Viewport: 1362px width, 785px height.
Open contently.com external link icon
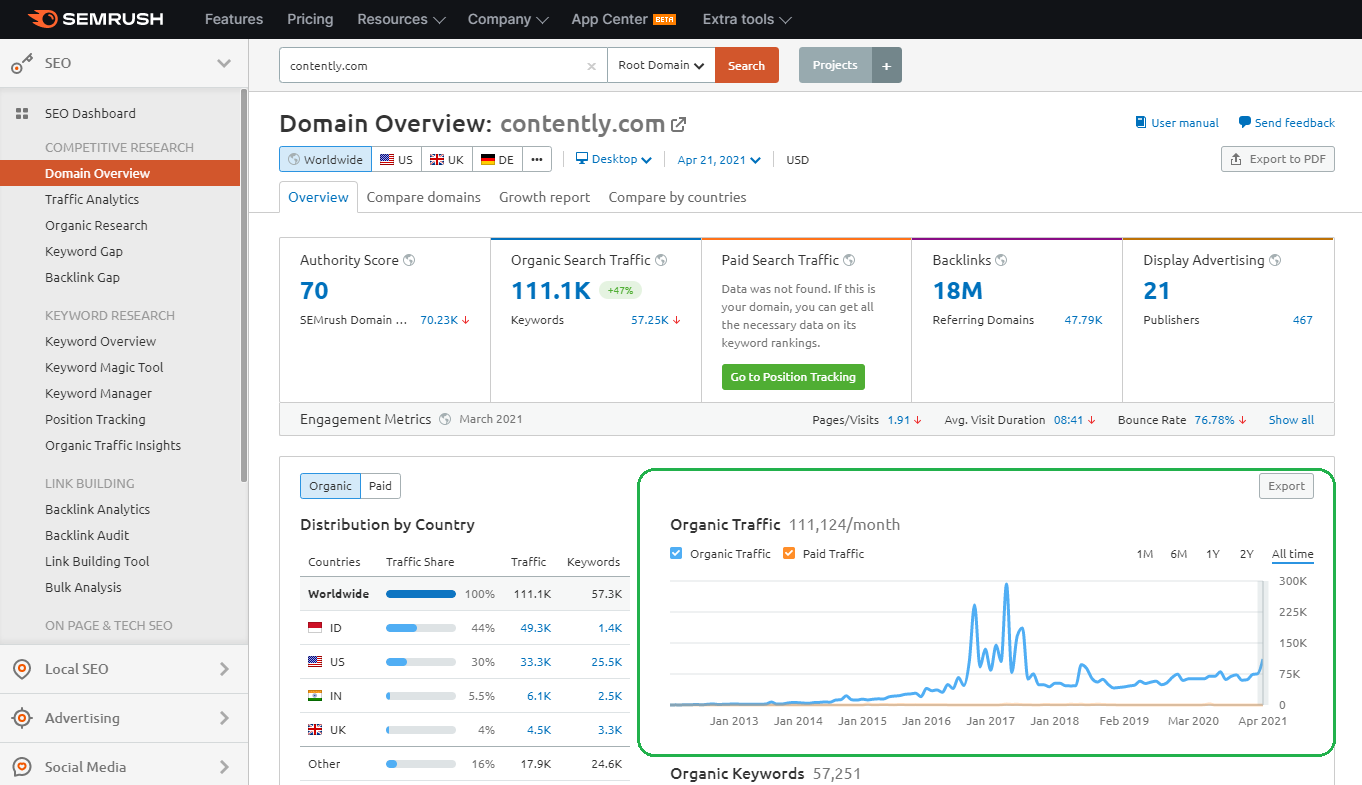point(679,125)
